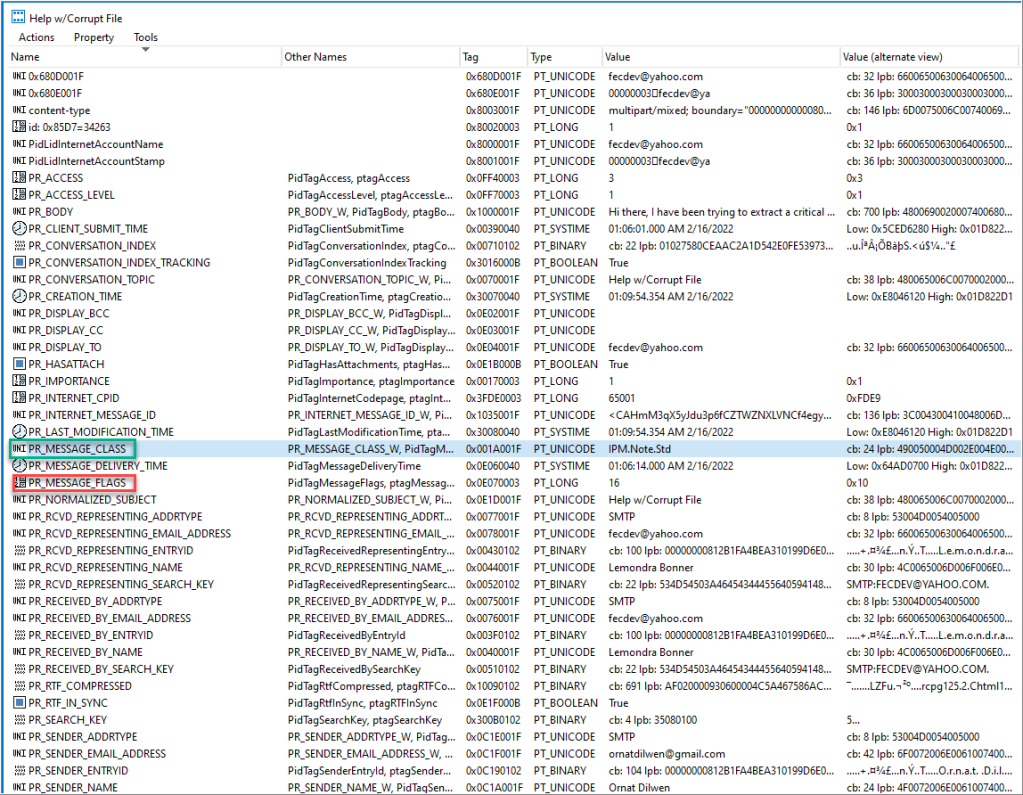Click the clock icon beside PR_MESSAGE_DELIVERY_TIME

point(19,466)
